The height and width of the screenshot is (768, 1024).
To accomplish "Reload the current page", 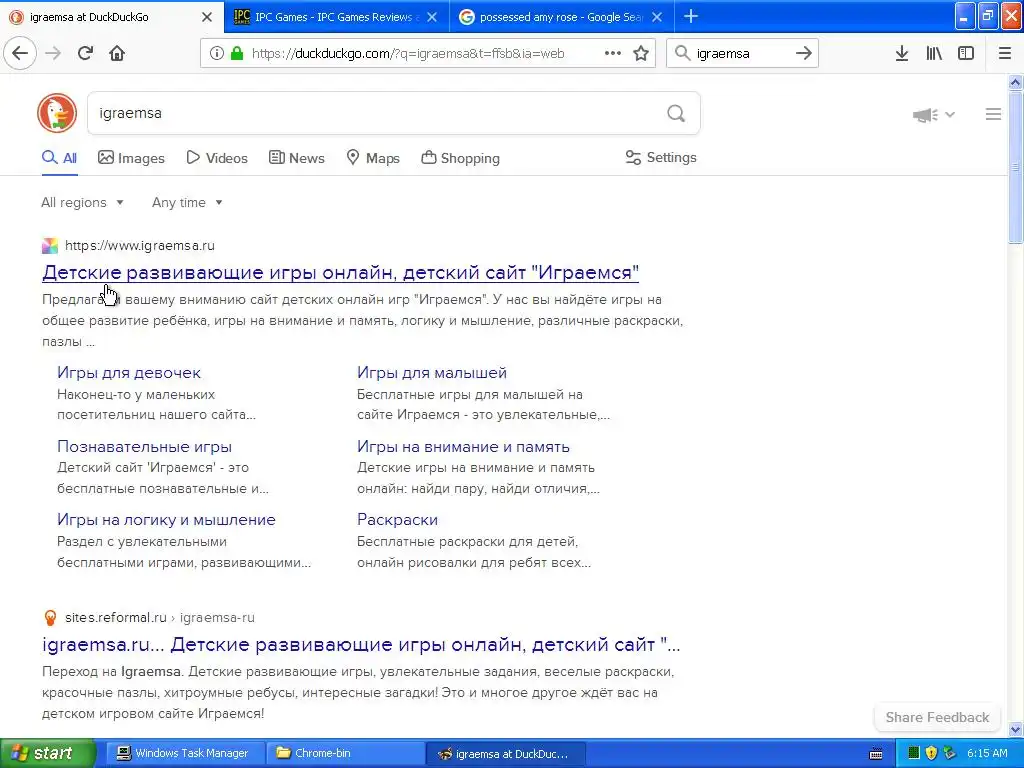I will 85,53.
